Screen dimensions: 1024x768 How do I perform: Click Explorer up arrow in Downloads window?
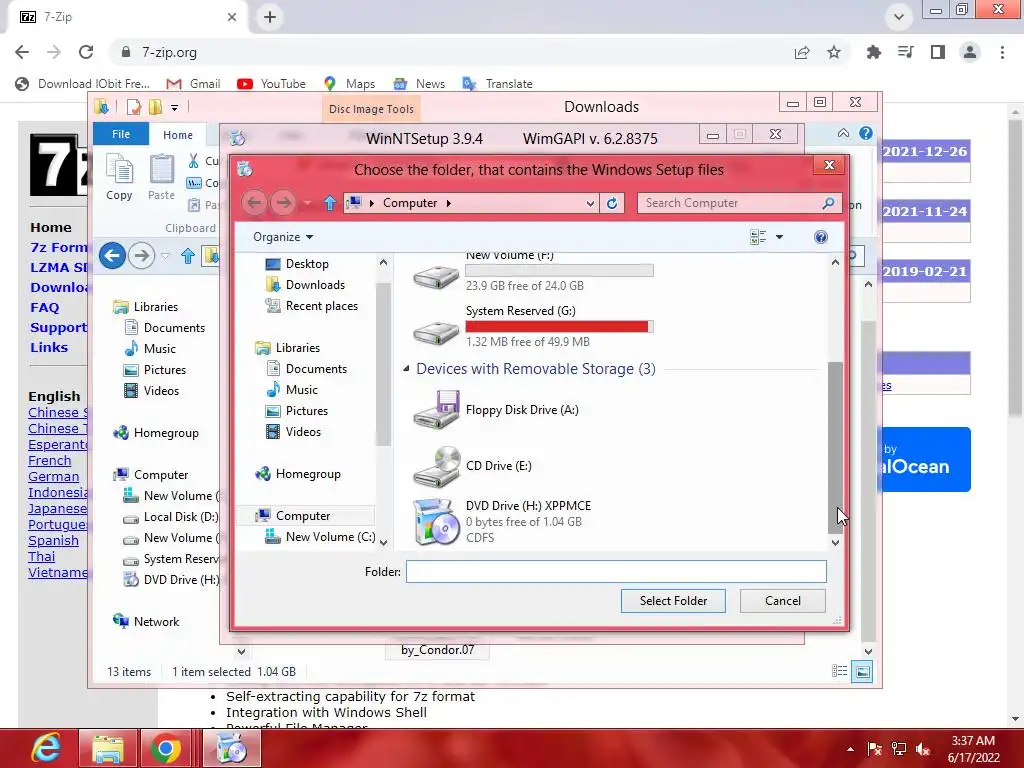point(188,256)
